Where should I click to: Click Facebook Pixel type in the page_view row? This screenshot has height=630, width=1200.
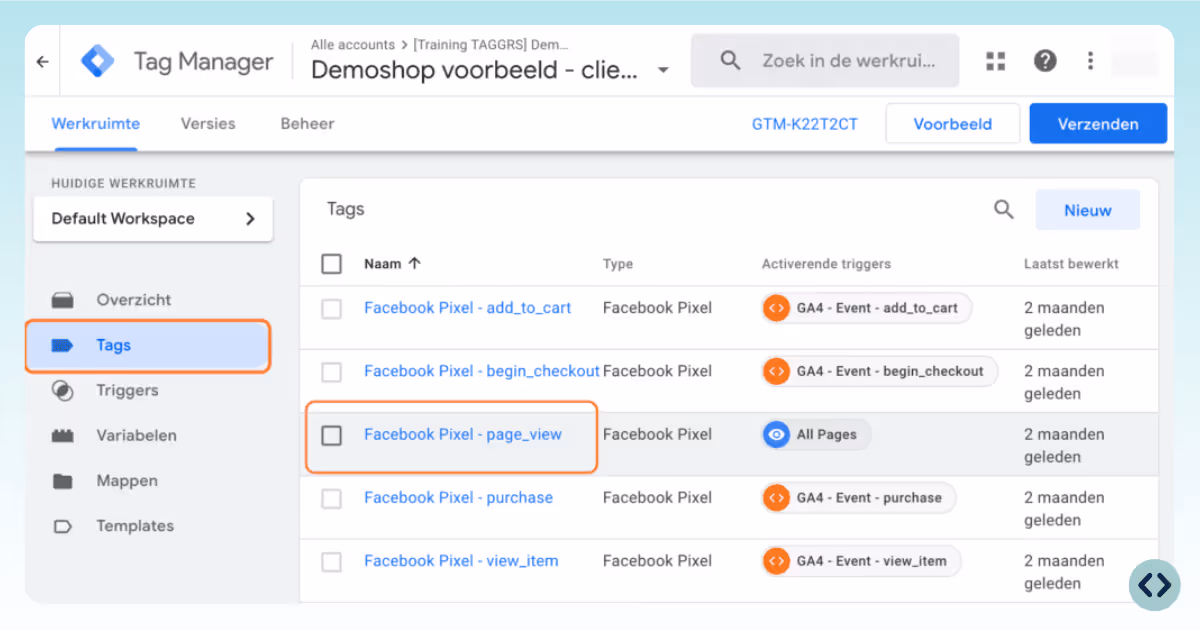(657, 434)
